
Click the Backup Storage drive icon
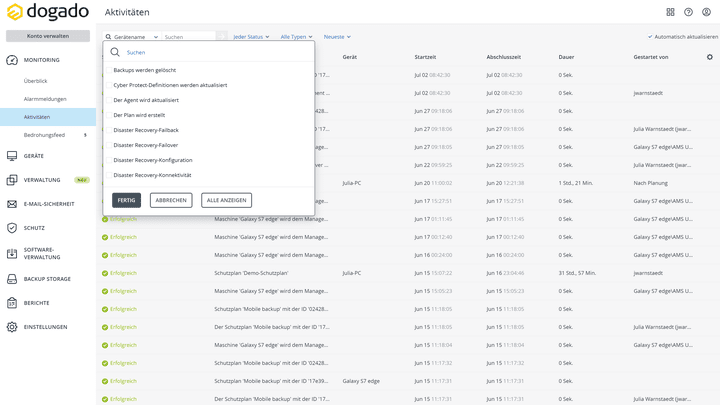pos(12,279)
